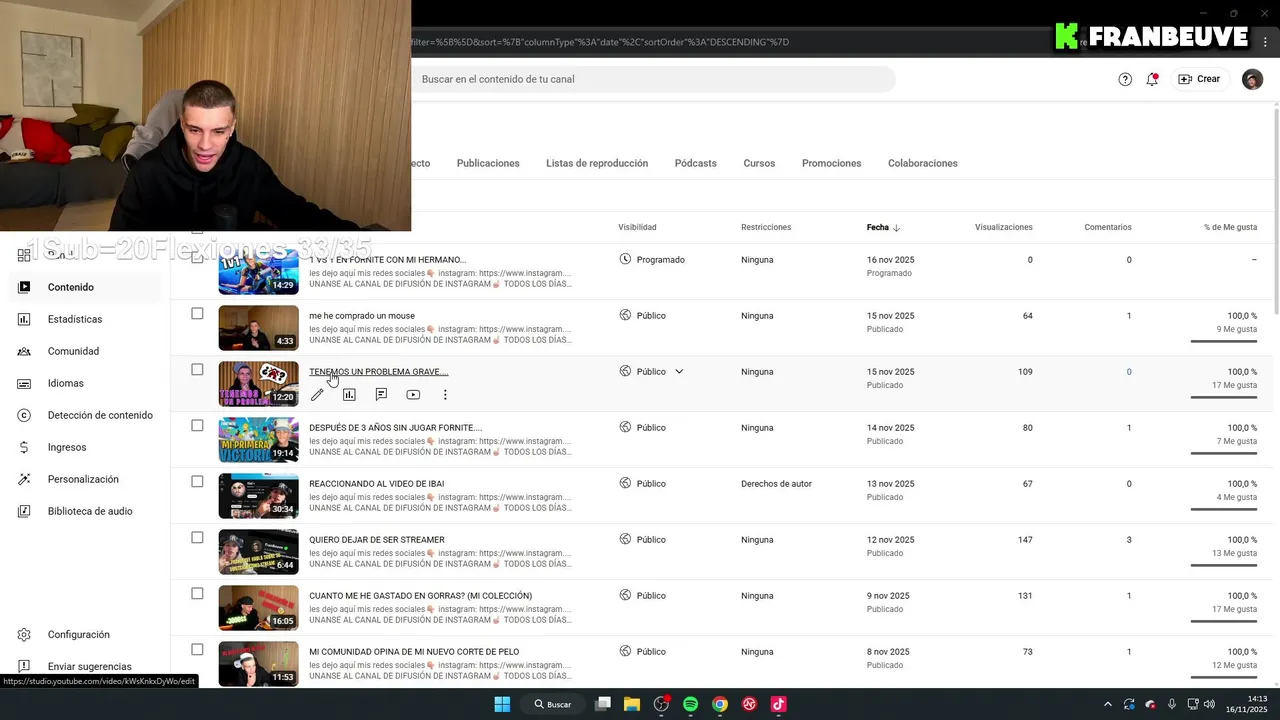Click like-ratio bar for QUIERO DEJAR DE SER STREAMER
This screenshot has height=720, width=1280.
(1224, 565)
